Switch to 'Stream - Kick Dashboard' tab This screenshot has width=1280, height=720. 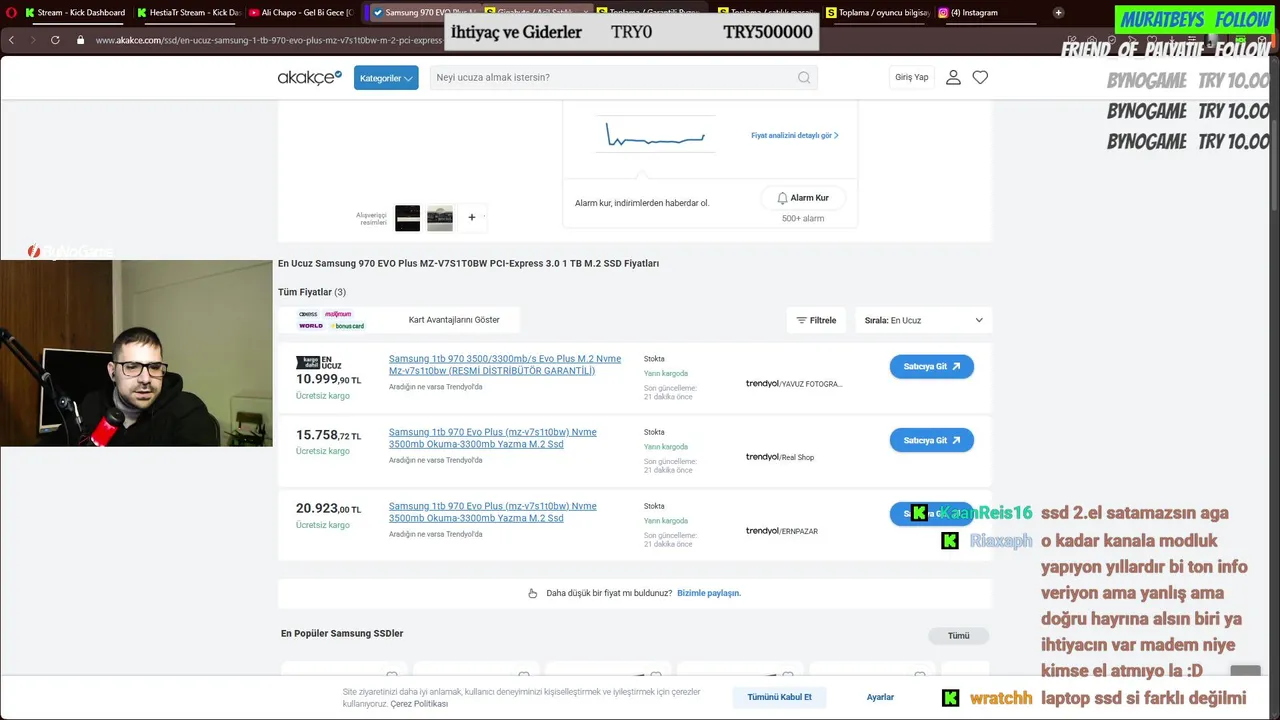pyautogui.click(x=76, y=13)
